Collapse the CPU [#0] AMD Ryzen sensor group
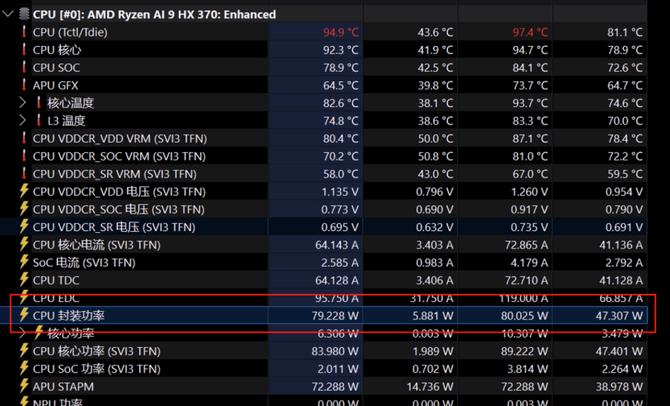This screenshot has width=670, height=406. point(8,14)
